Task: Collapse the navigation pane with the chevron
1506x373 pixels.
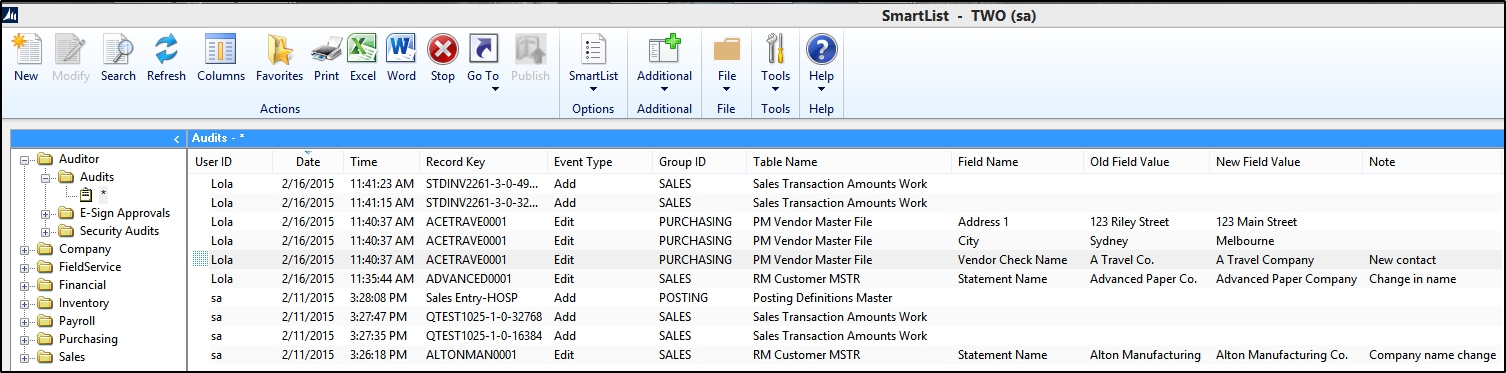Action: [176, 138]
